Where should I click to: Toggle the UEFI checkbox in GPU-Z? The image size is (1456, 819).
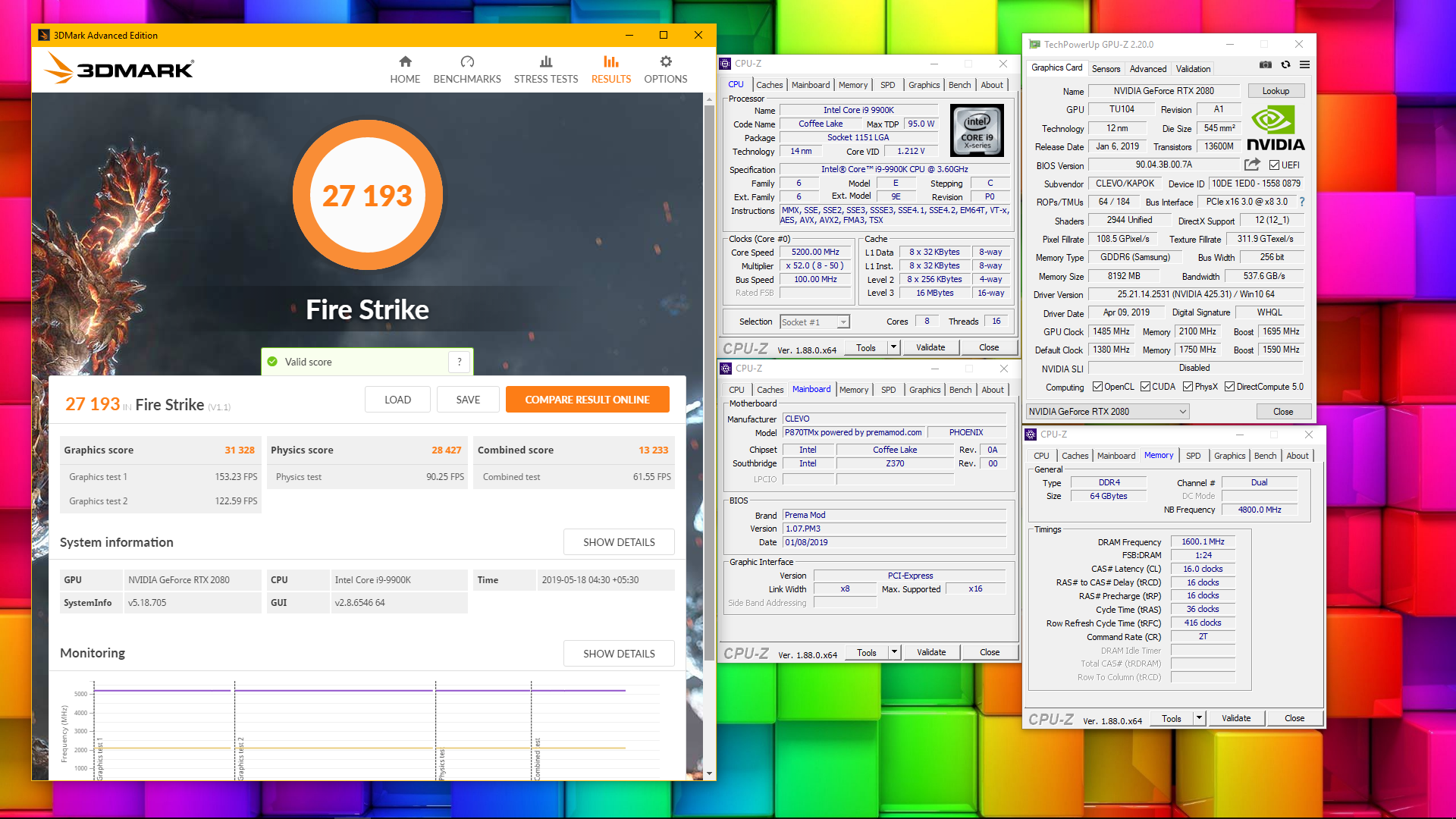tap(1275, 165)
